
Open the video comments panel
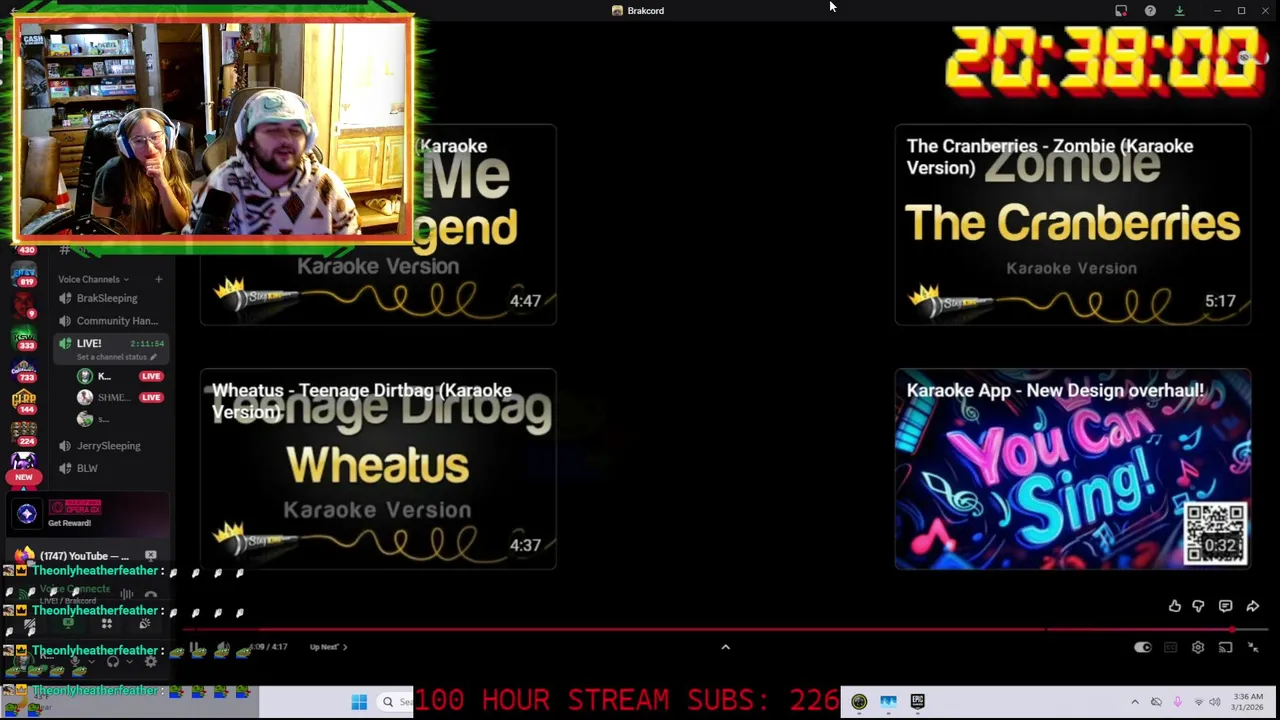1225,606
